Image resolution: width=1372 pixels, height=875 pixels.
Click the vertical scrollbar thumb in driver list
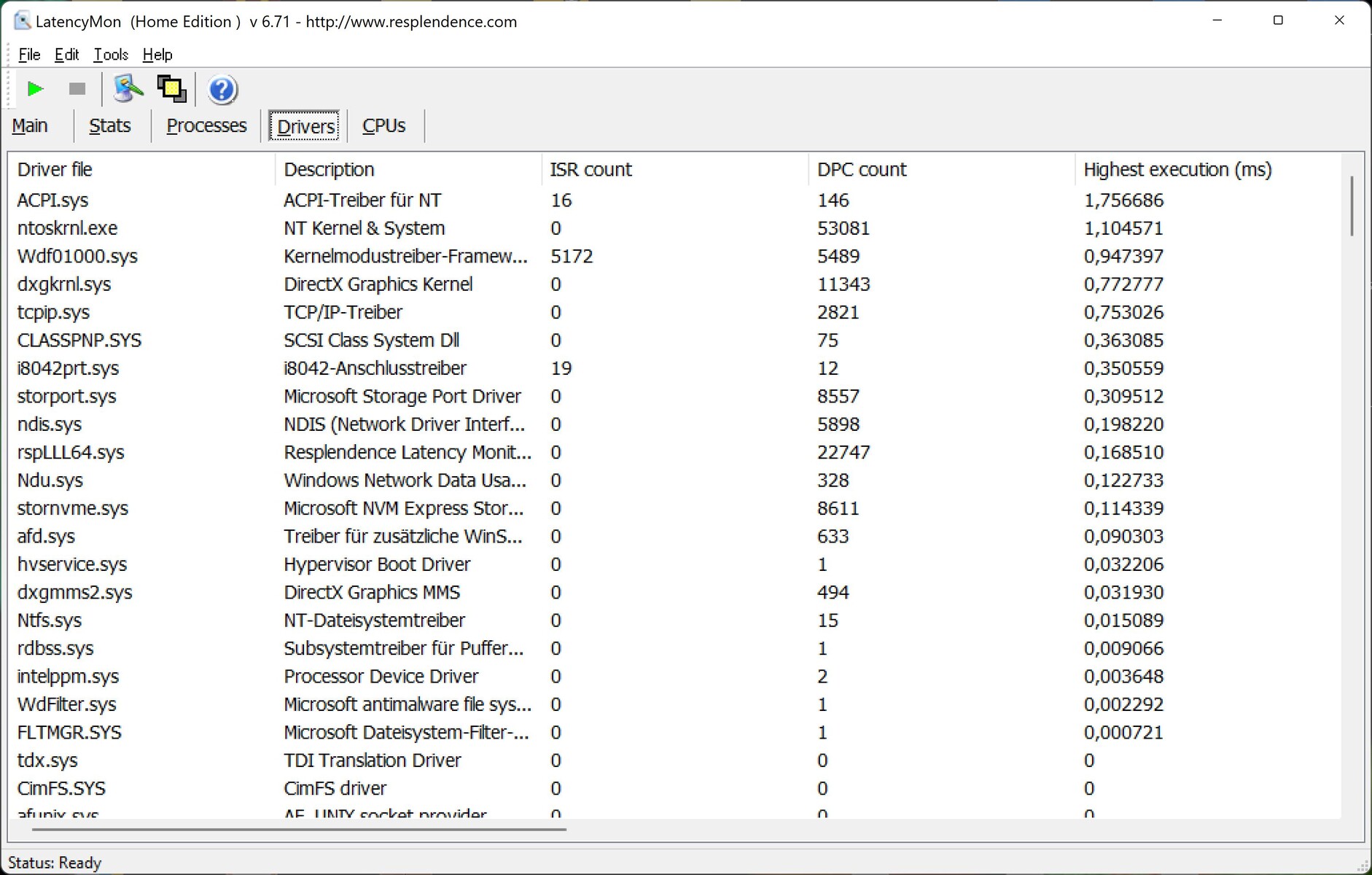[x=1352, y=206]
